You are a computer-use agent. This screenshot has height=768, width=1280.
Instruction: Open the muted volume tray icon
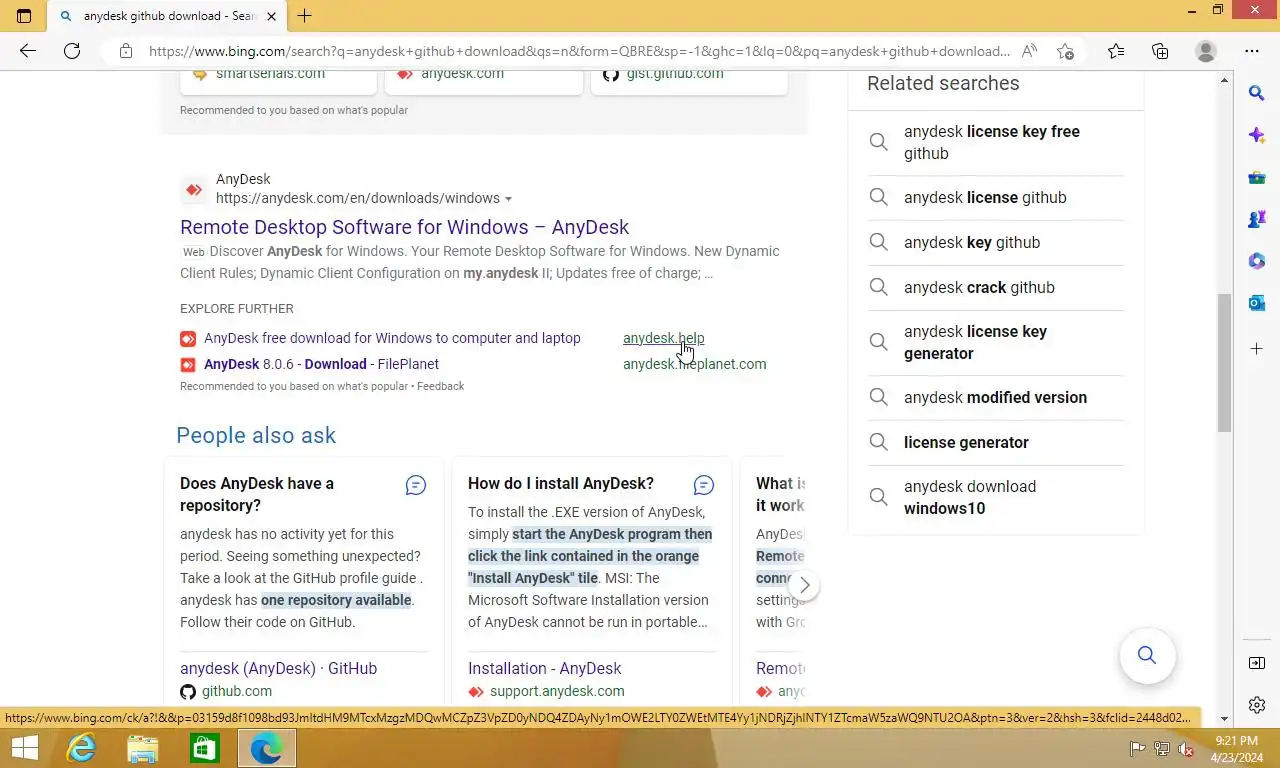[1186, 748]
